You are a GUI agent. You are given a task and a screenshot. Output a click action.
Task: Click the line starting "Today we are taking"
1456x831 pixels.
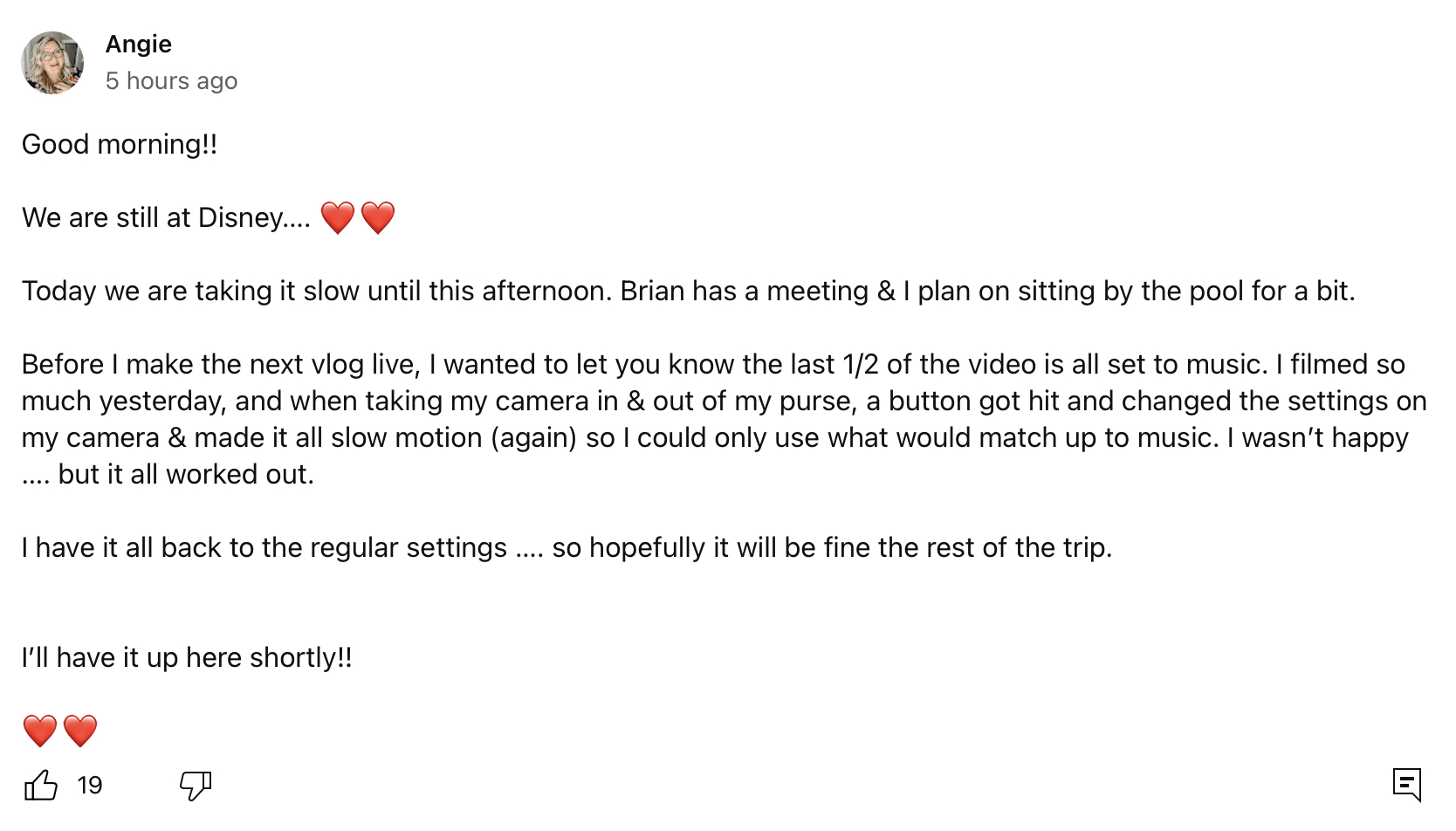point(688,291)
